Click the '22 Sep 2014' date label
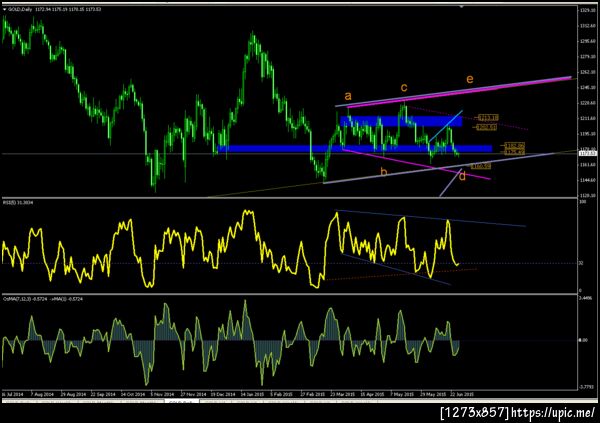 coord(103,394)
